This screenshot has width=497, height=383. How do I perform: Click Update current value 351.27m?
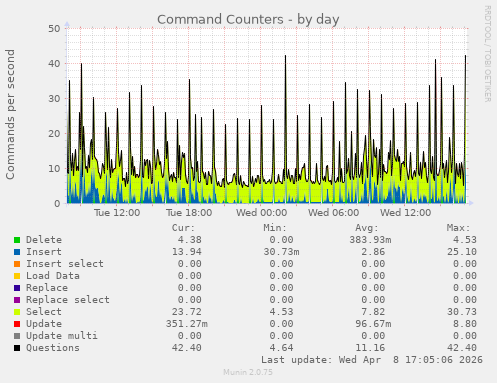(187, 324)
